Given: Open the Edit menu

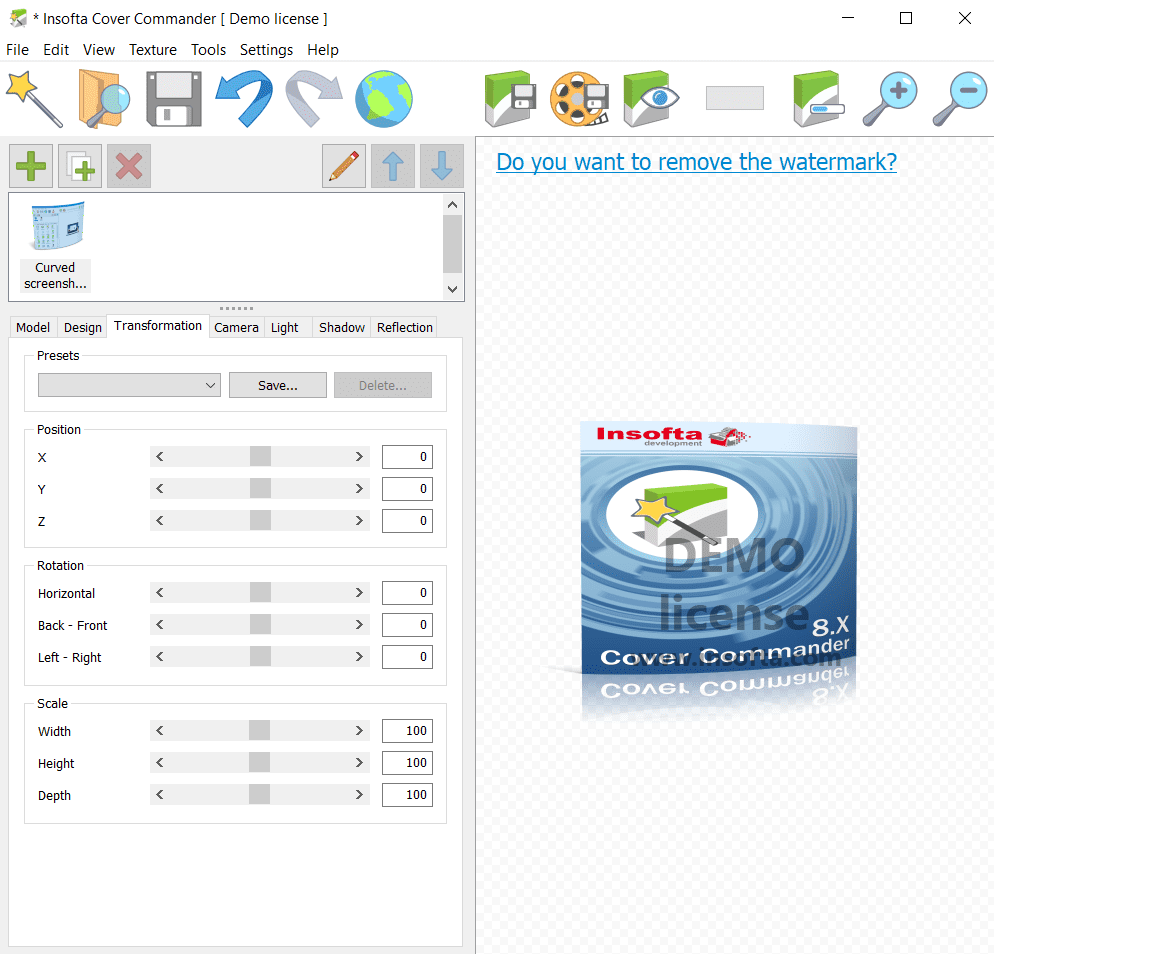Looking at the screenshot, I should pos(56,50).
